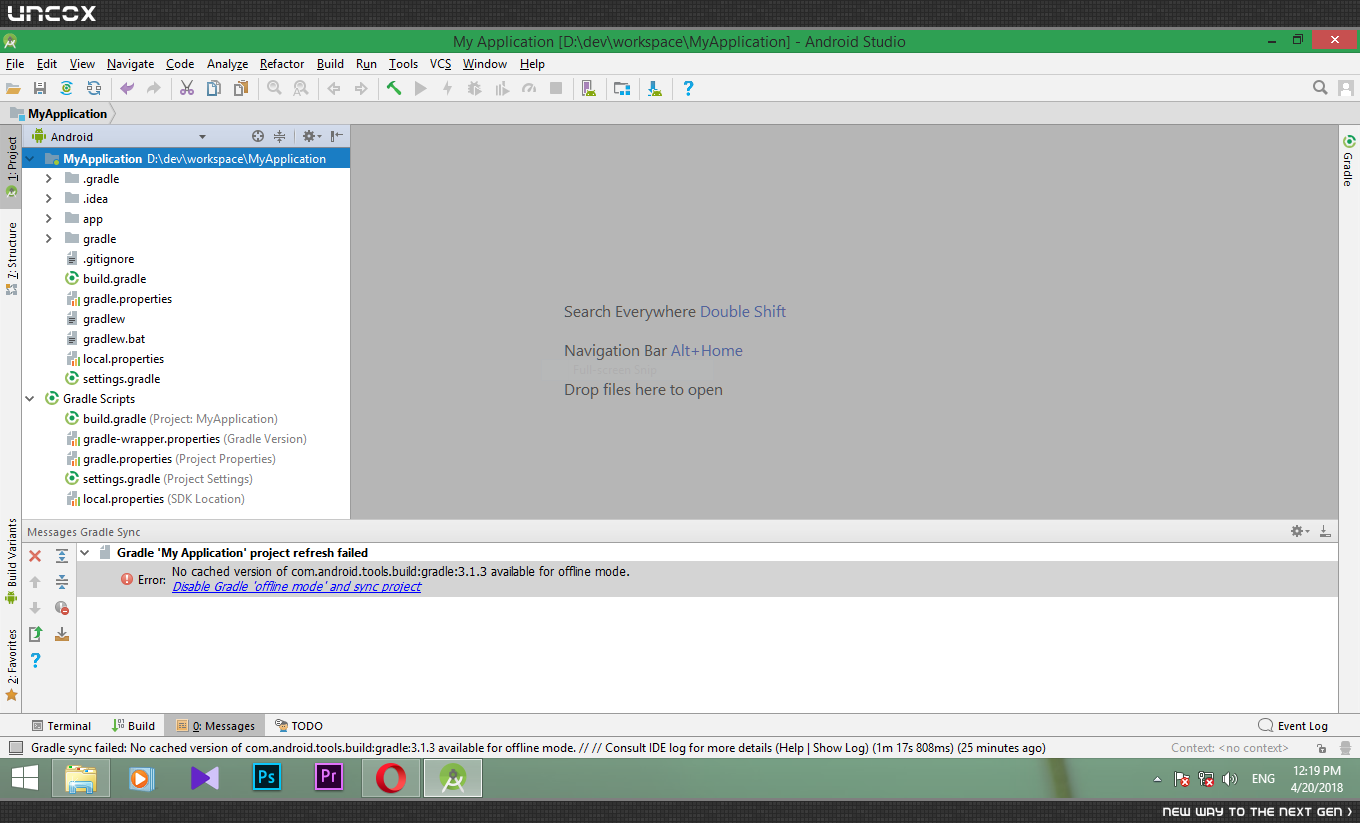Click the Copy icon in the toolbar

(x=214, y=89)
